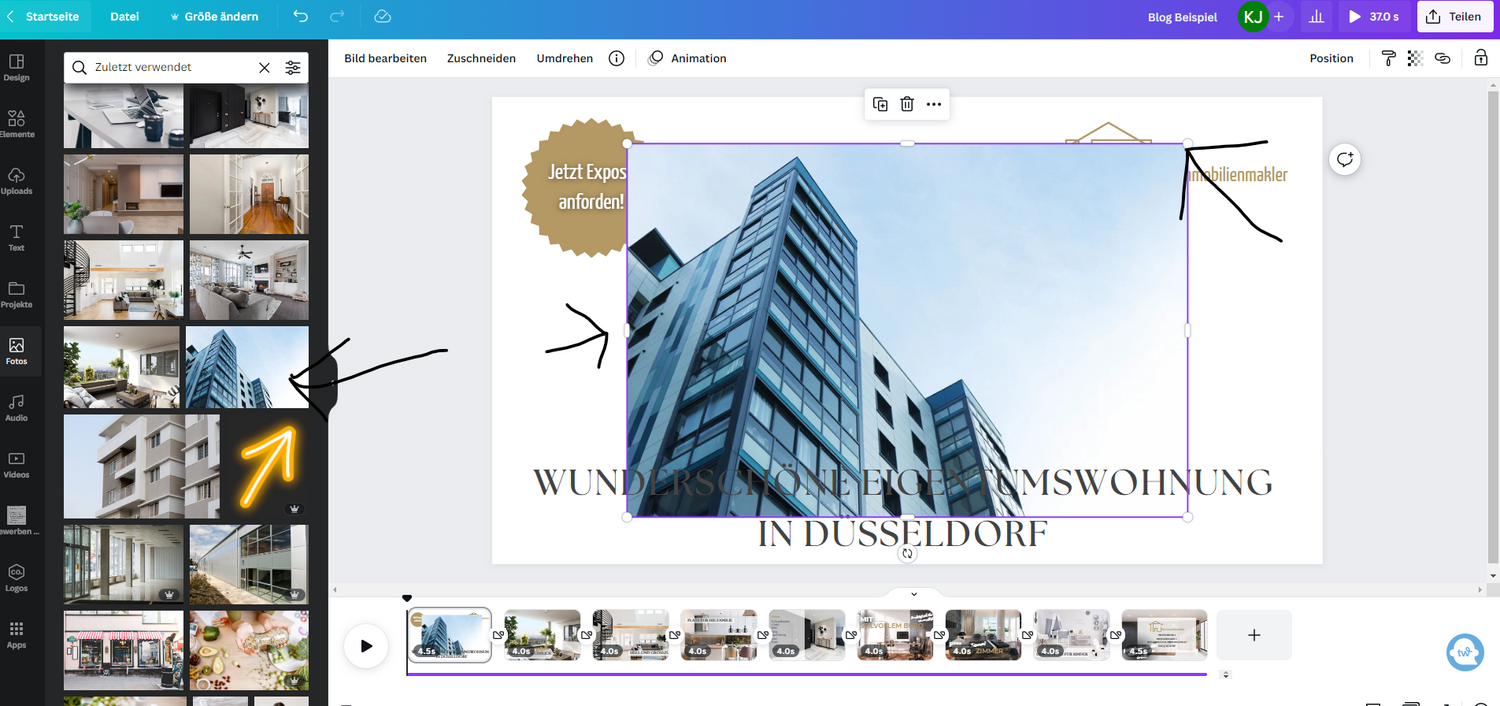Click the undo arrow in the top bar

click(301, 17)
